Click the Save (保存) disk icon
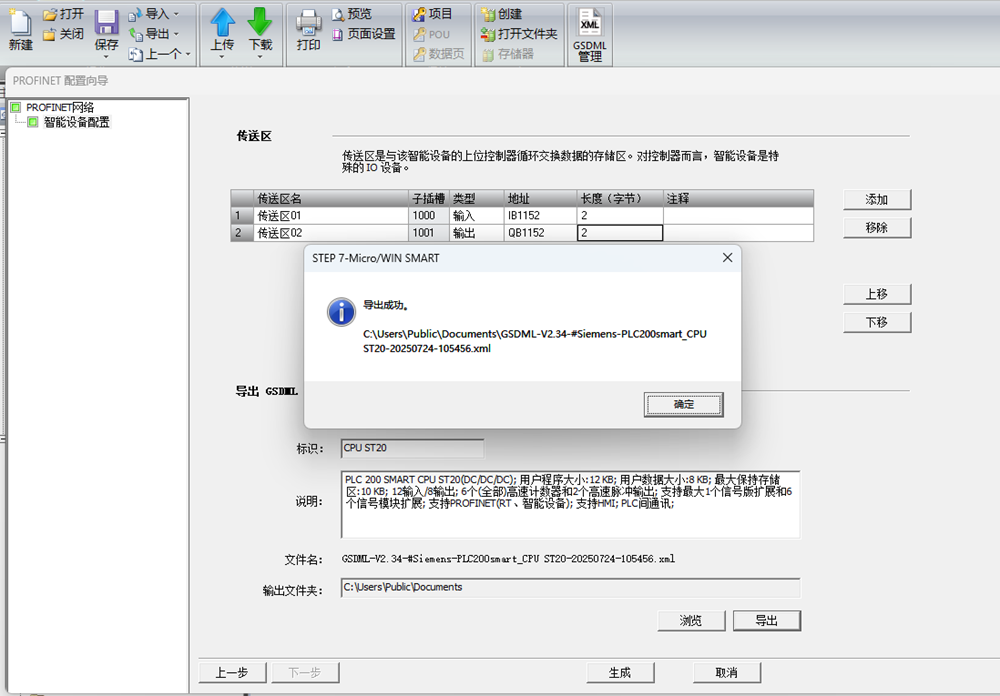 click(x=107, y=23)
